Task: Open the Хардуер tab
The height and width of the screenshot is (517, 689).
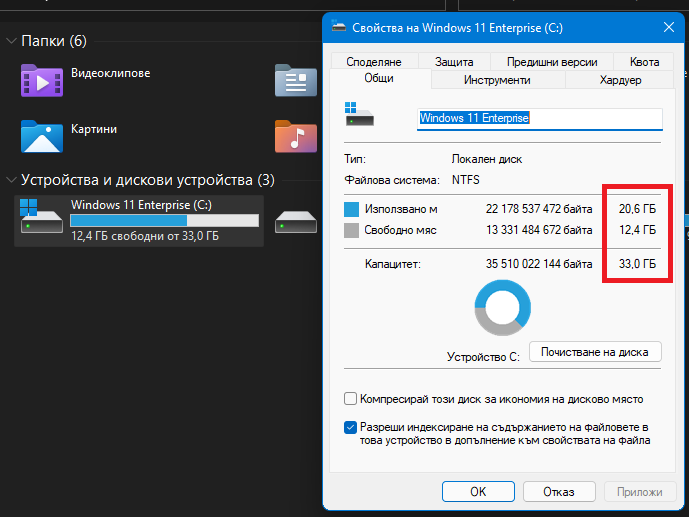Action: 620,80
